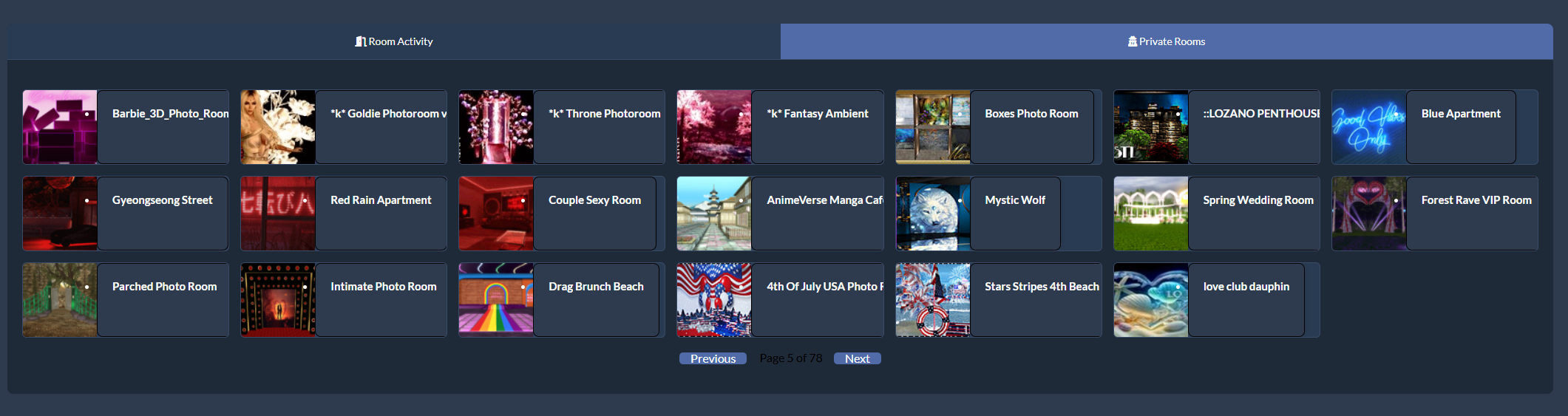This screenshot has height=416, width=1568.
Task: Choose the Red Rain Apartment thumbnail
Action: [278, 214]
